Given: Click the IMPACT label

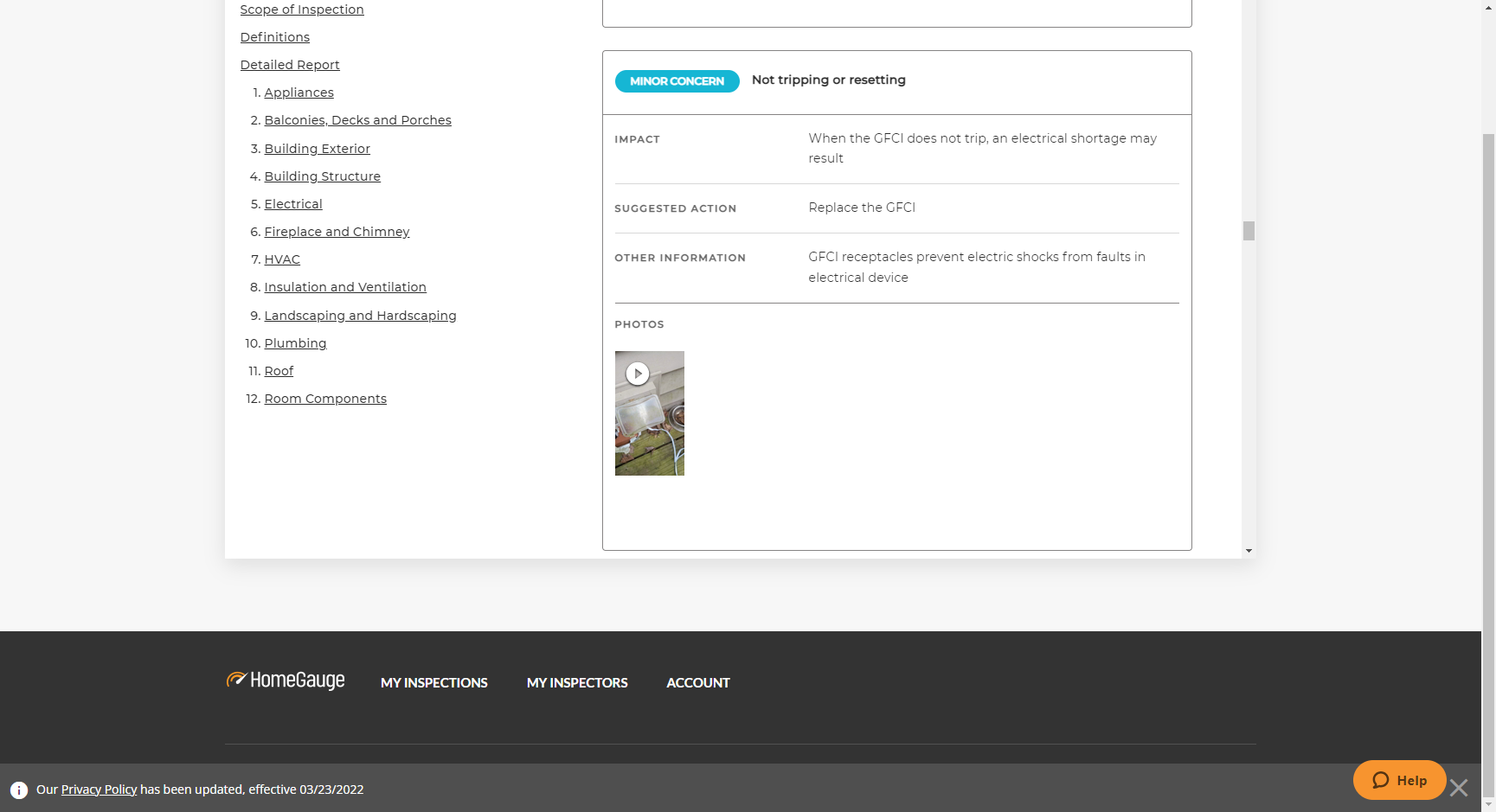Looking at the screenshot, I should coord(638,139).
